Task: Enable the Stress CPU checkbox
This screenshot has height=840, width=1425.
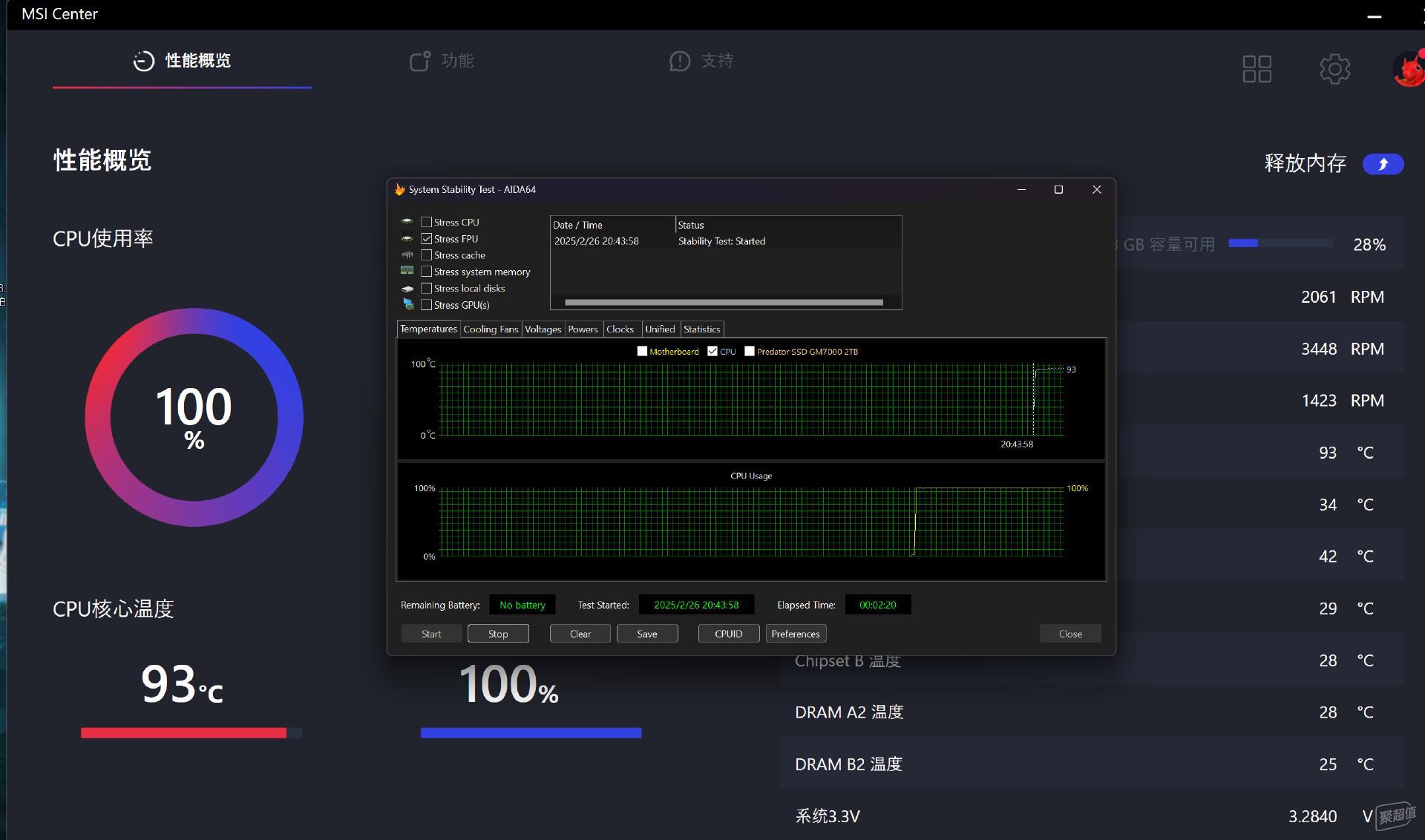Action: point(426,222)
